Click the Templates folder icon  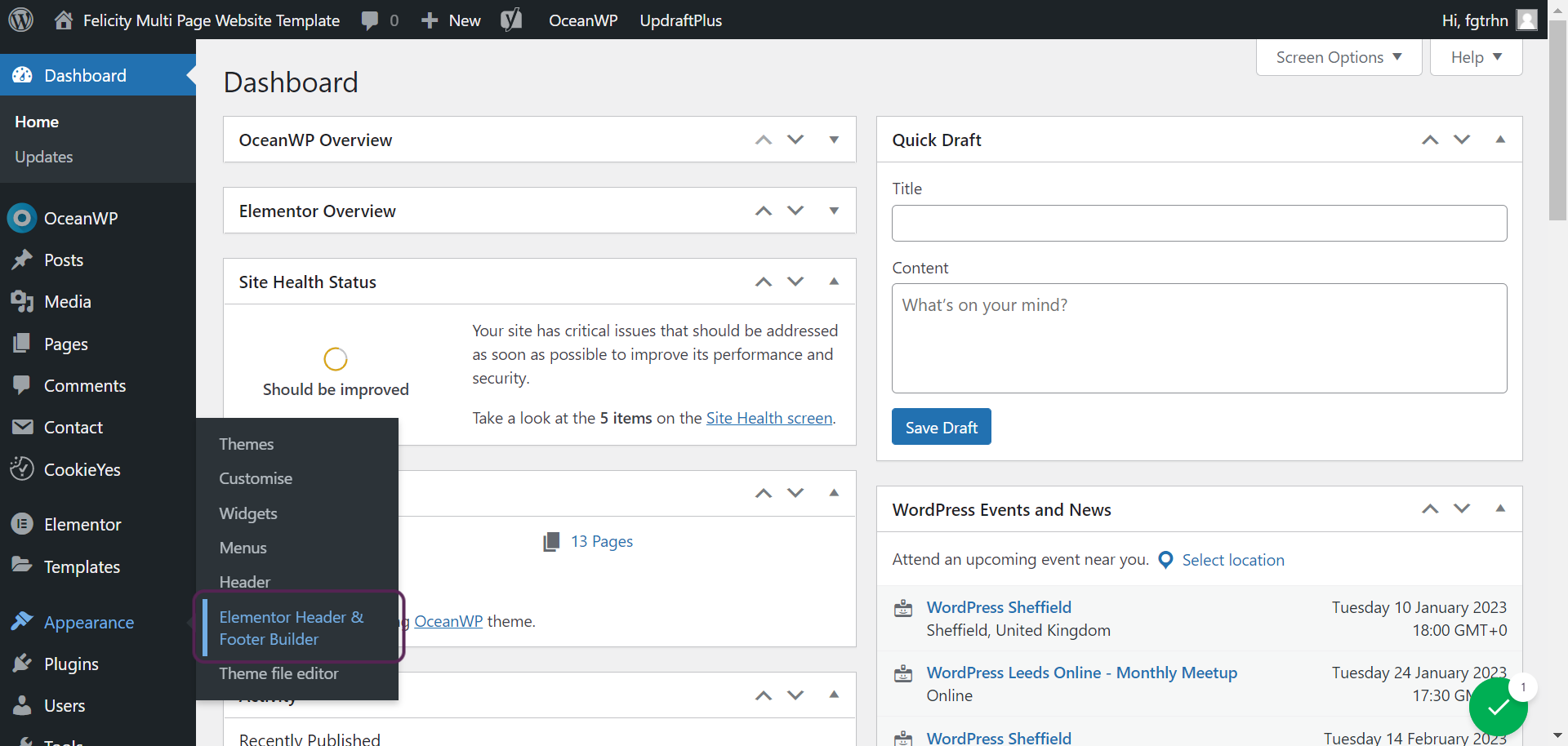tap(22, 565)
